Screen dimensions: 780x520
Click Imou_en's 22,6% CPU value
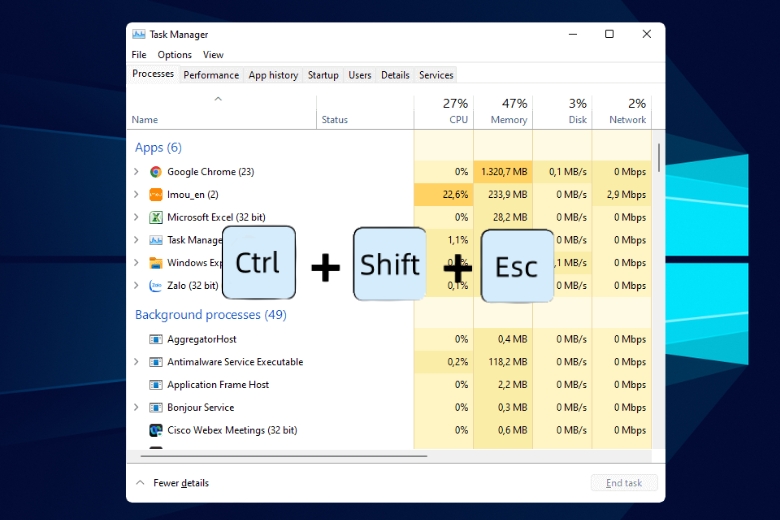pyautogui.click(x=455, y=195)
